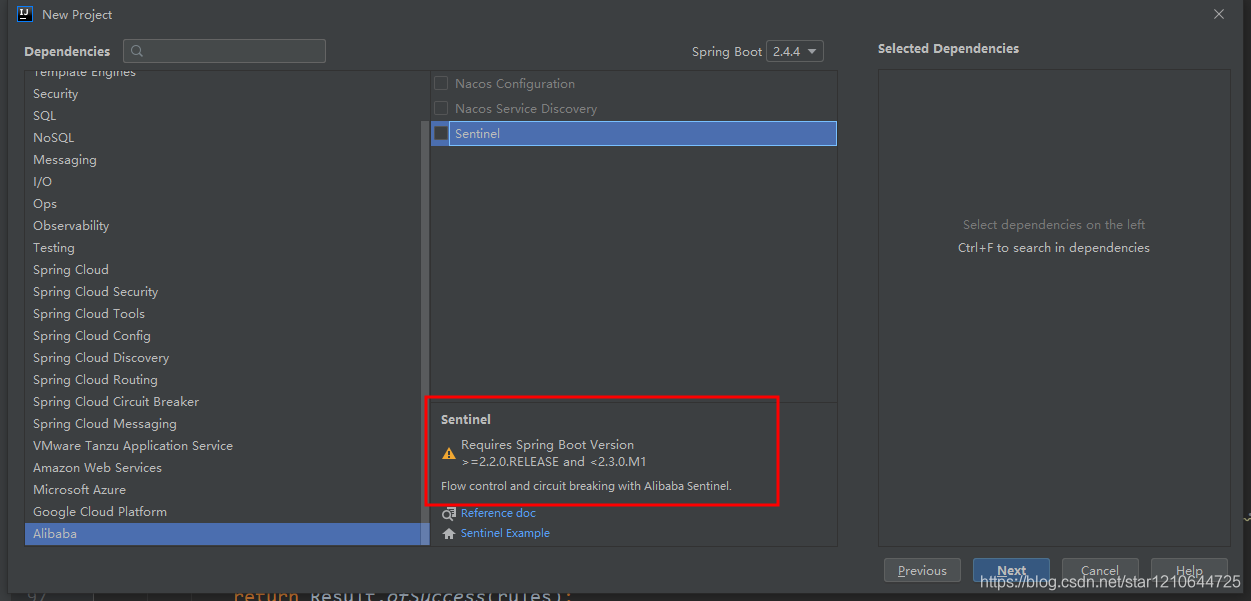Enable the Sentinel dependency checkbox
Screen dimensions: 1251x601
click(x=441, y=133)
